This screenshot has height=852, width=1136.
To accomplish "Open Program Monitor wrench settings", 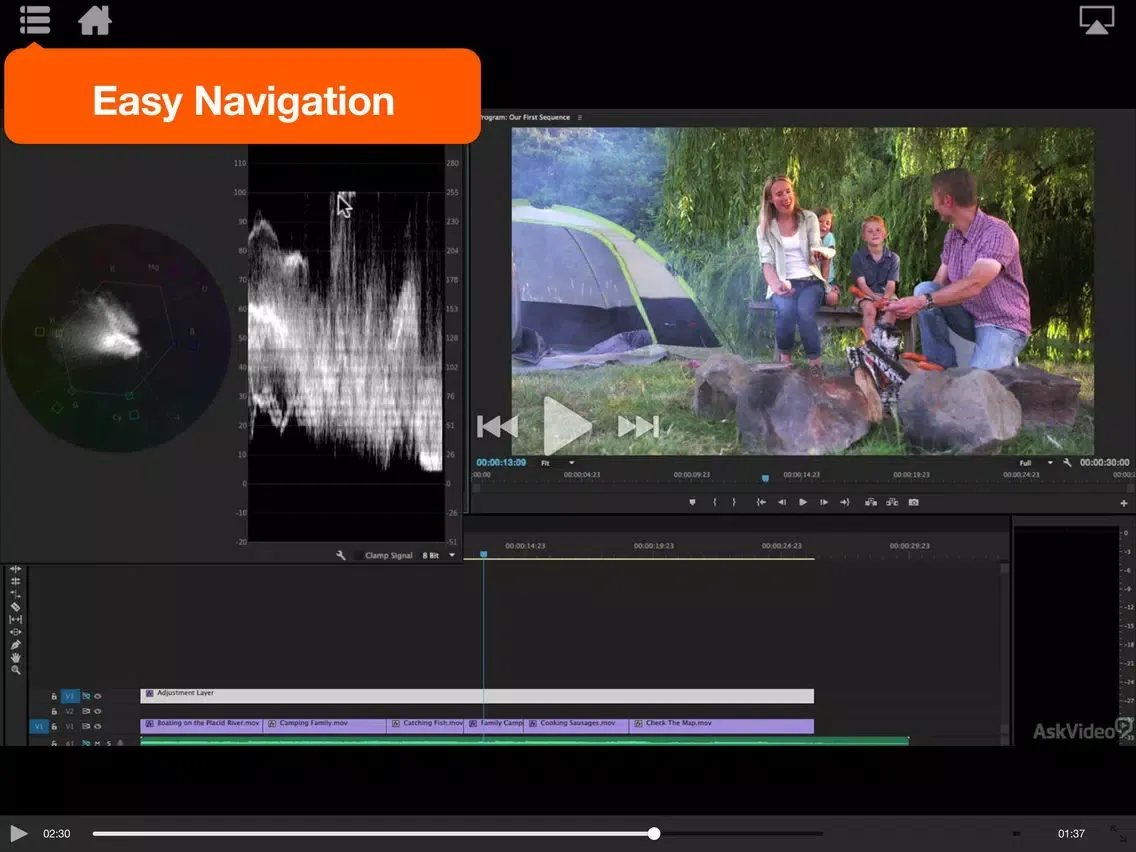I will [1067, 462].
